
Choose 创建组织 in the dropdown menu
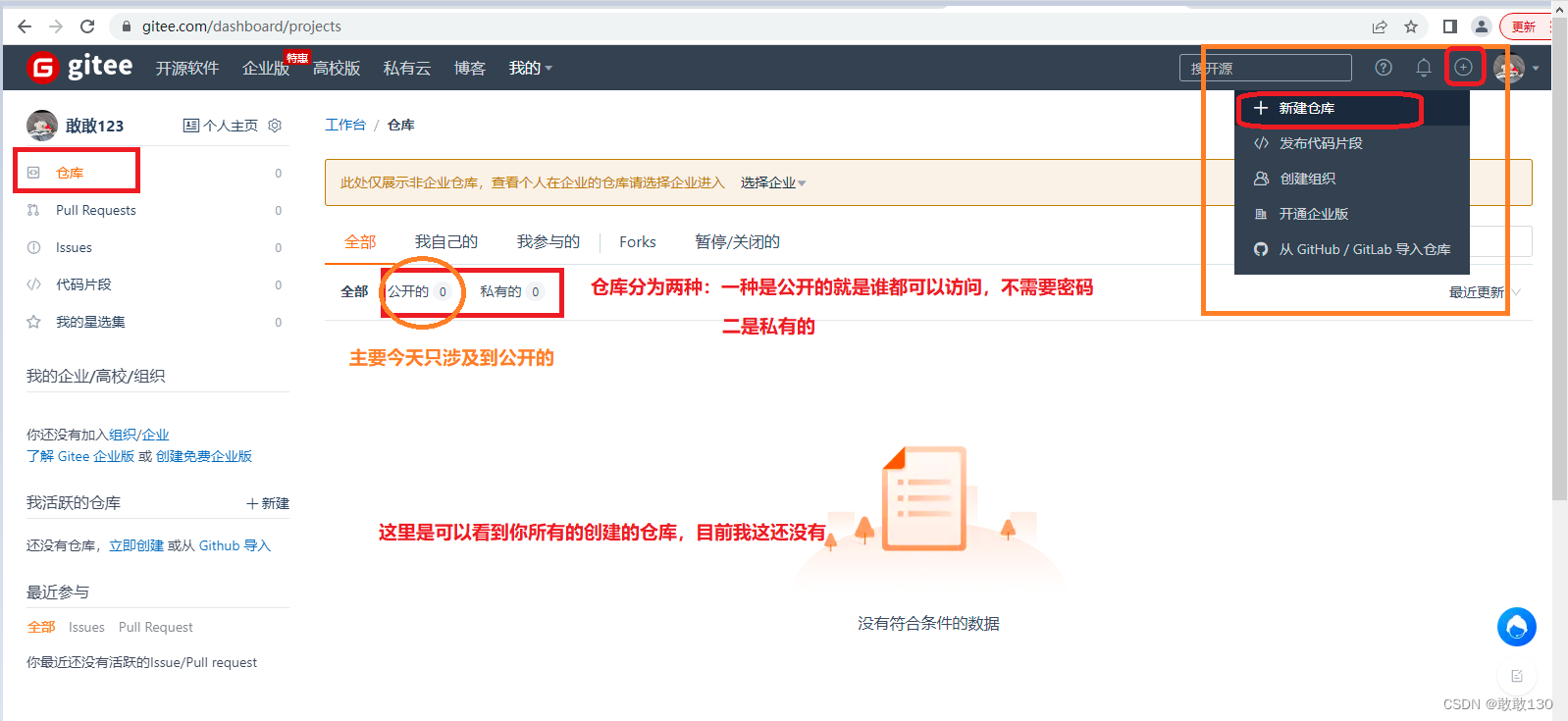tap(1352, 179)
